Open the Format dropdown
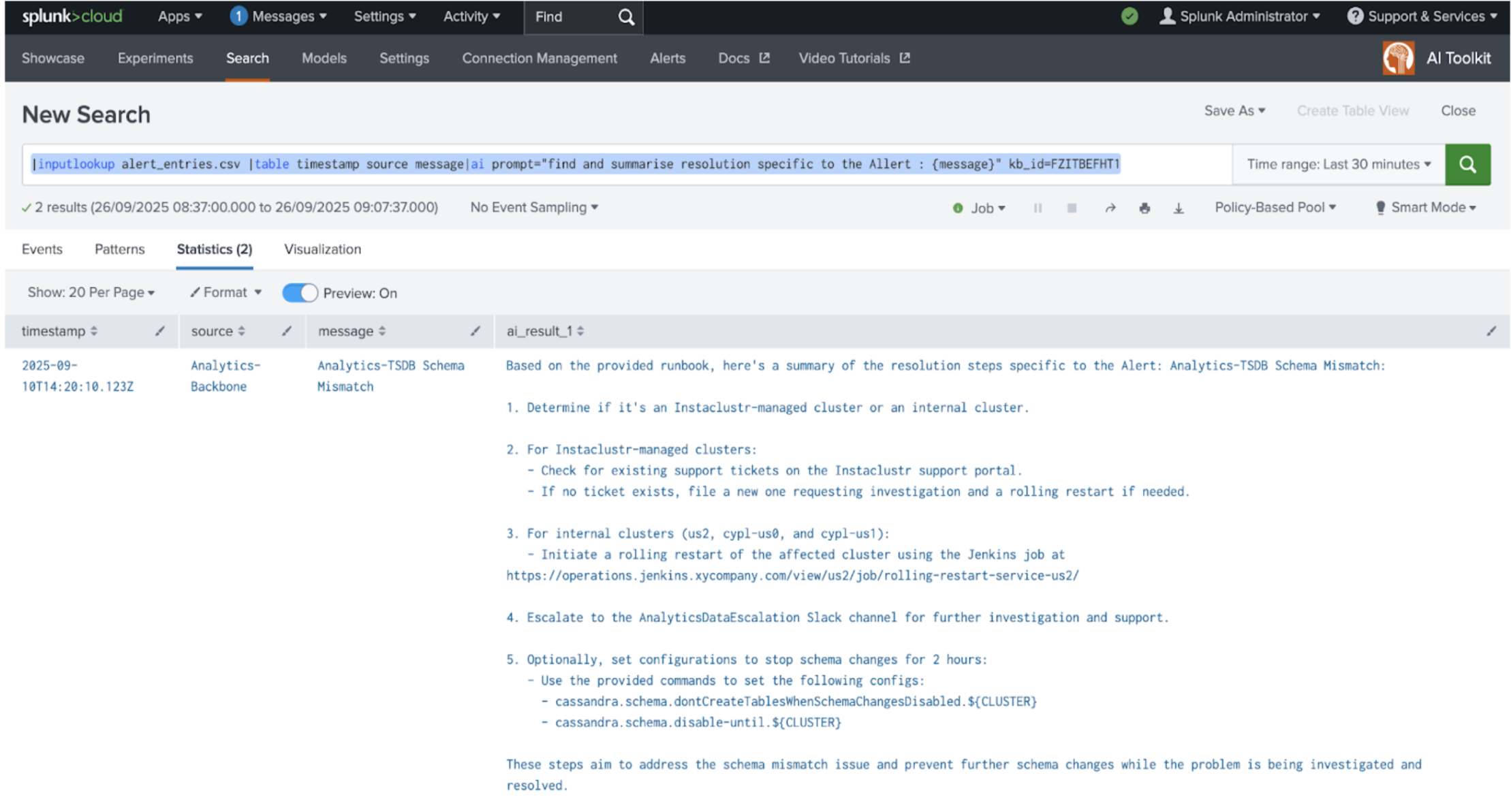Screen dimensions: 1511x812 point(225,292)
